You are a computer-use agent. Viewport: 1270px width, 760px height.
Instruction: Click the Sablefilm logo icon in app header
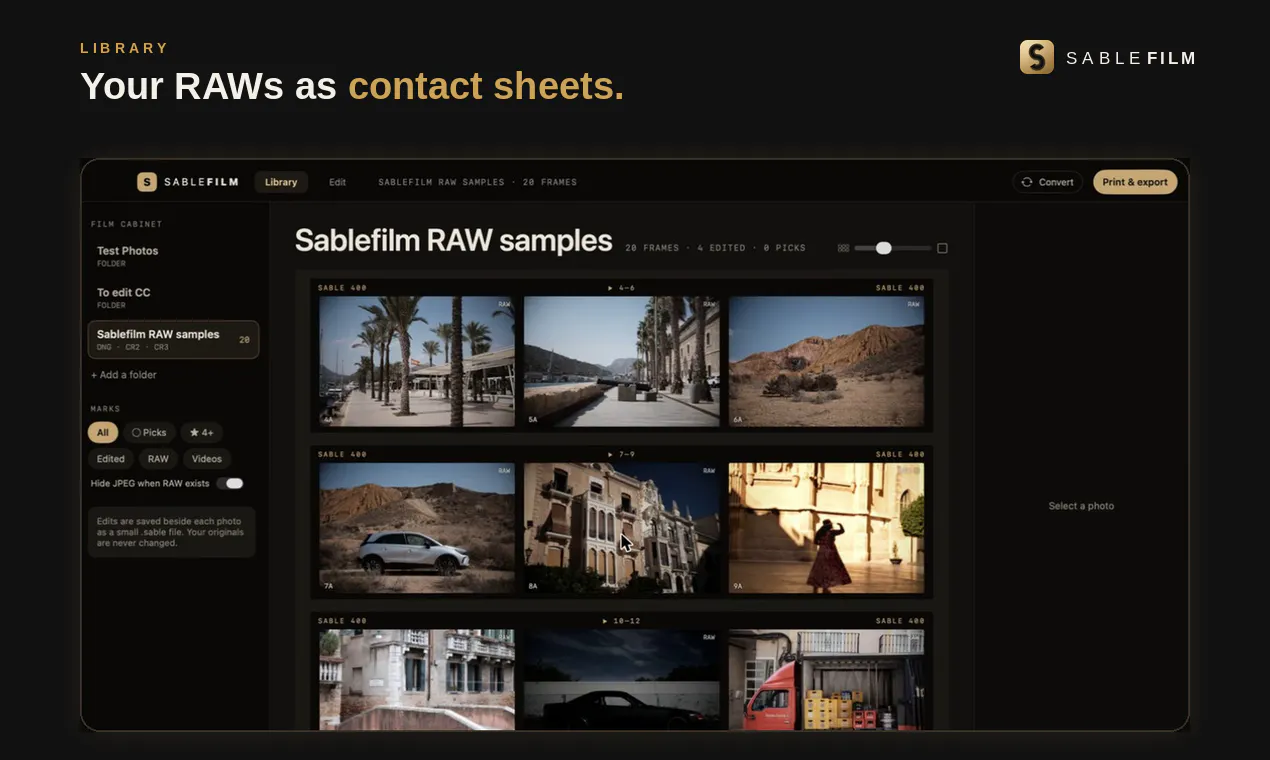click(147, 182)
